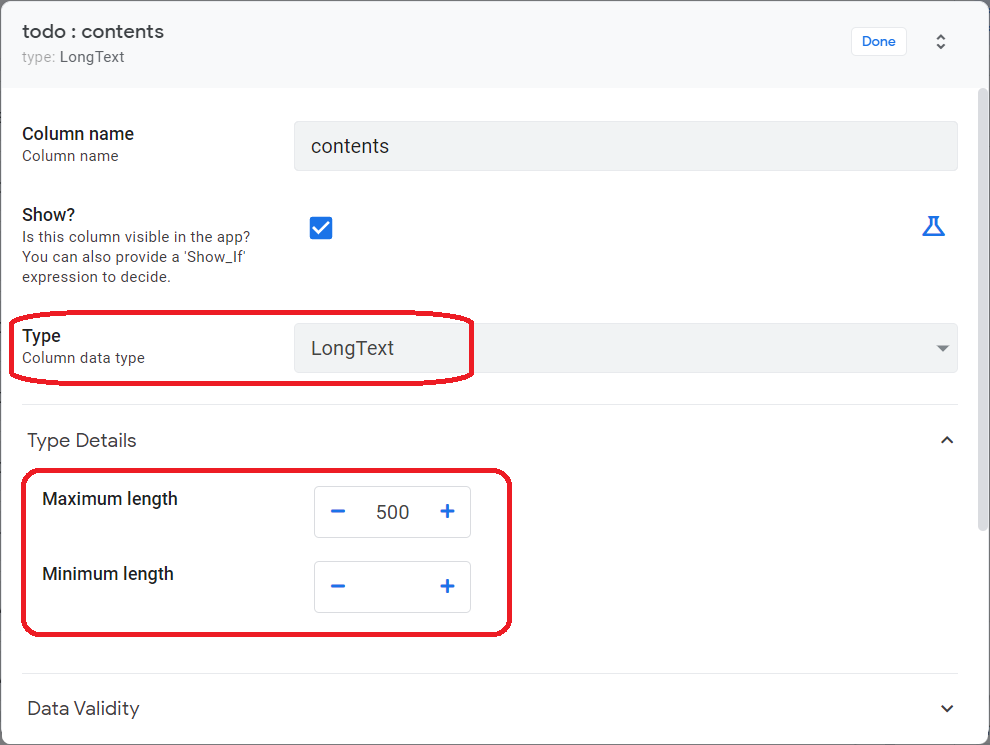
Task: Click the Maximum length value 500
Action: [392, 512]
